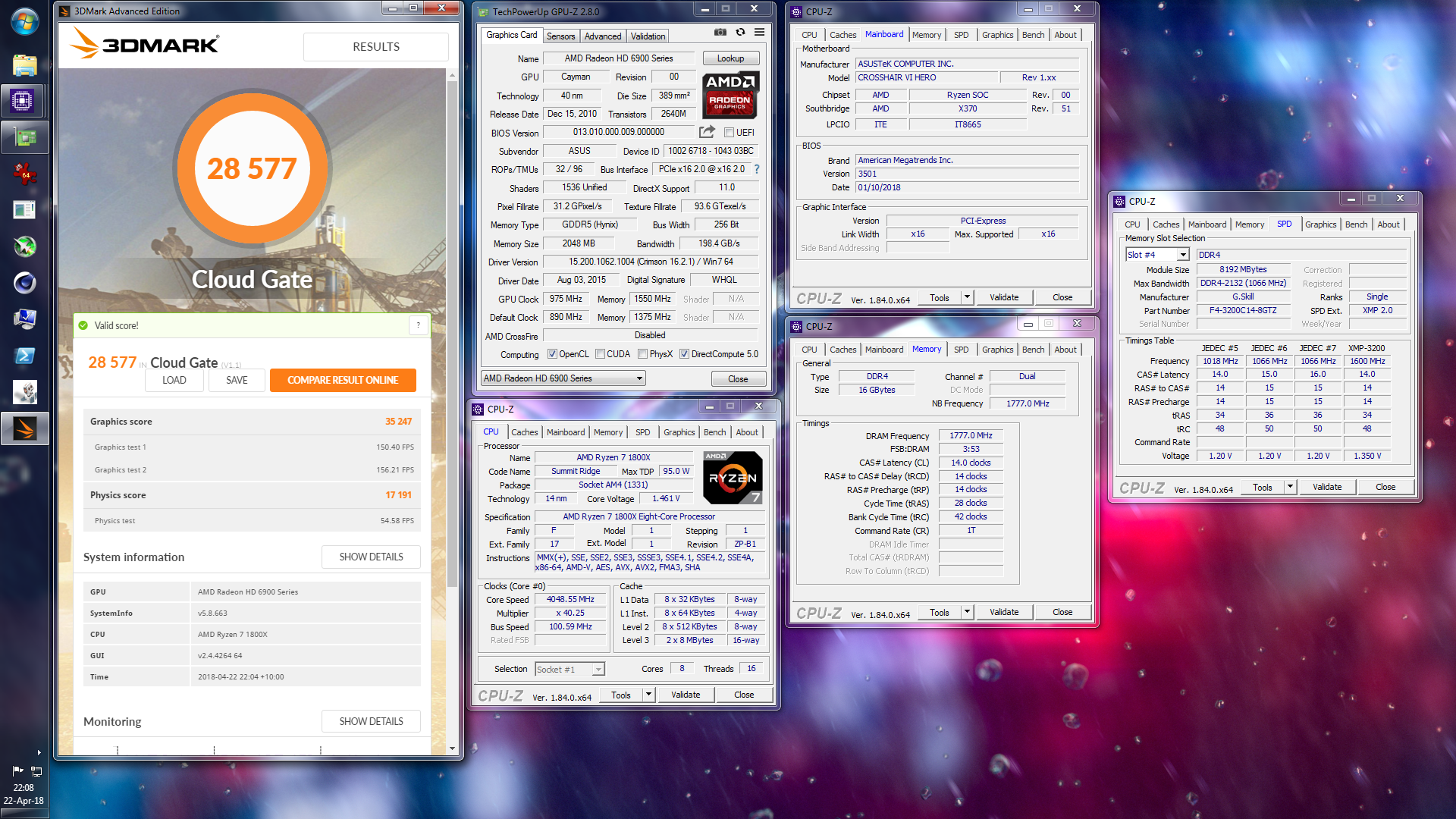Open Windows Explorer from the taskbar
1456x819 pixels.
coord(24,64)
